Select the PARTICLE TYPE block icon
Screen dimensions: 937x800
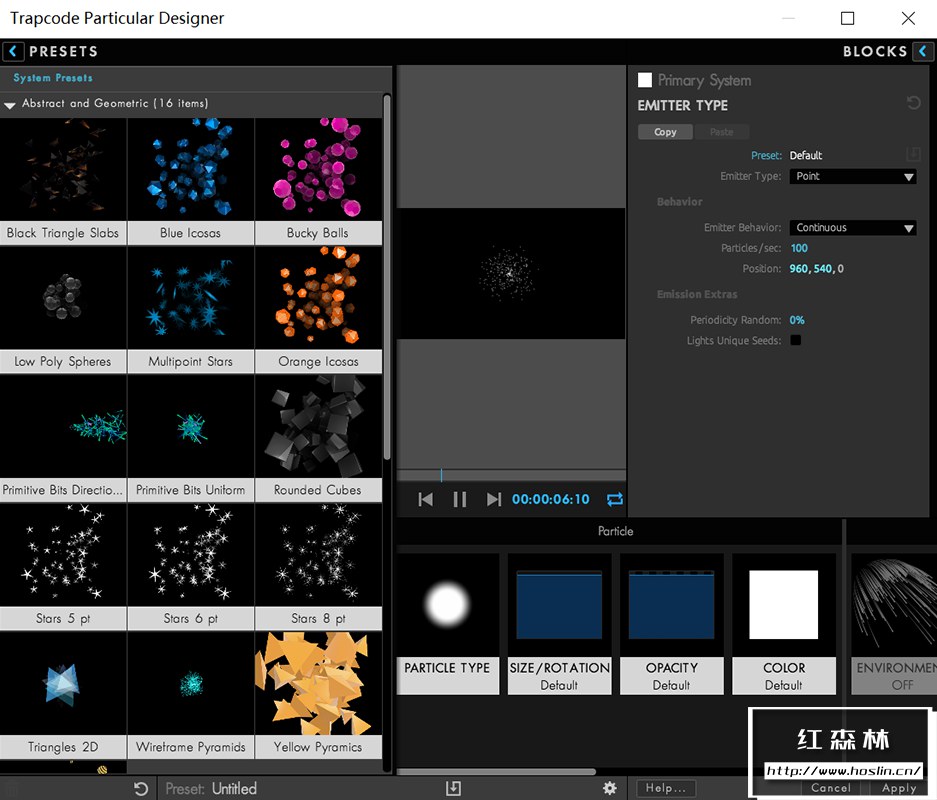coord(447,605)
